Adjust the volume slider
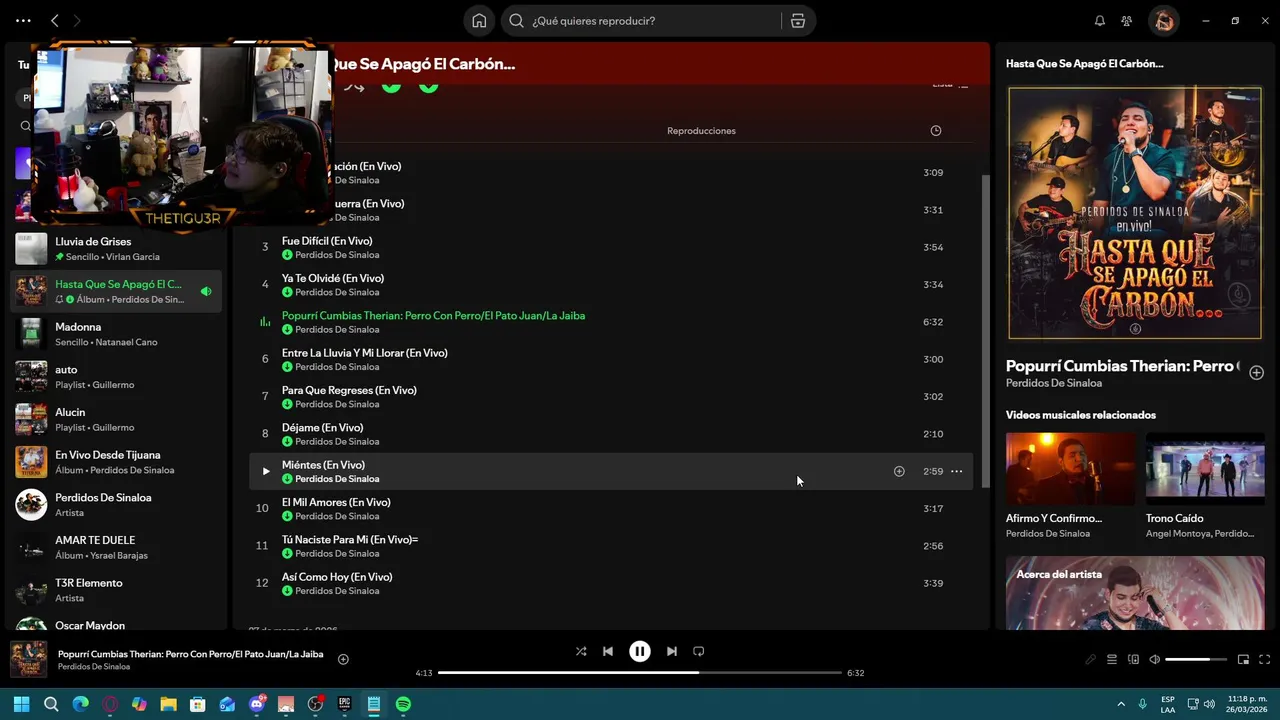The width and height of the screenshot is (1280, 720). (x=1196, y=659)
